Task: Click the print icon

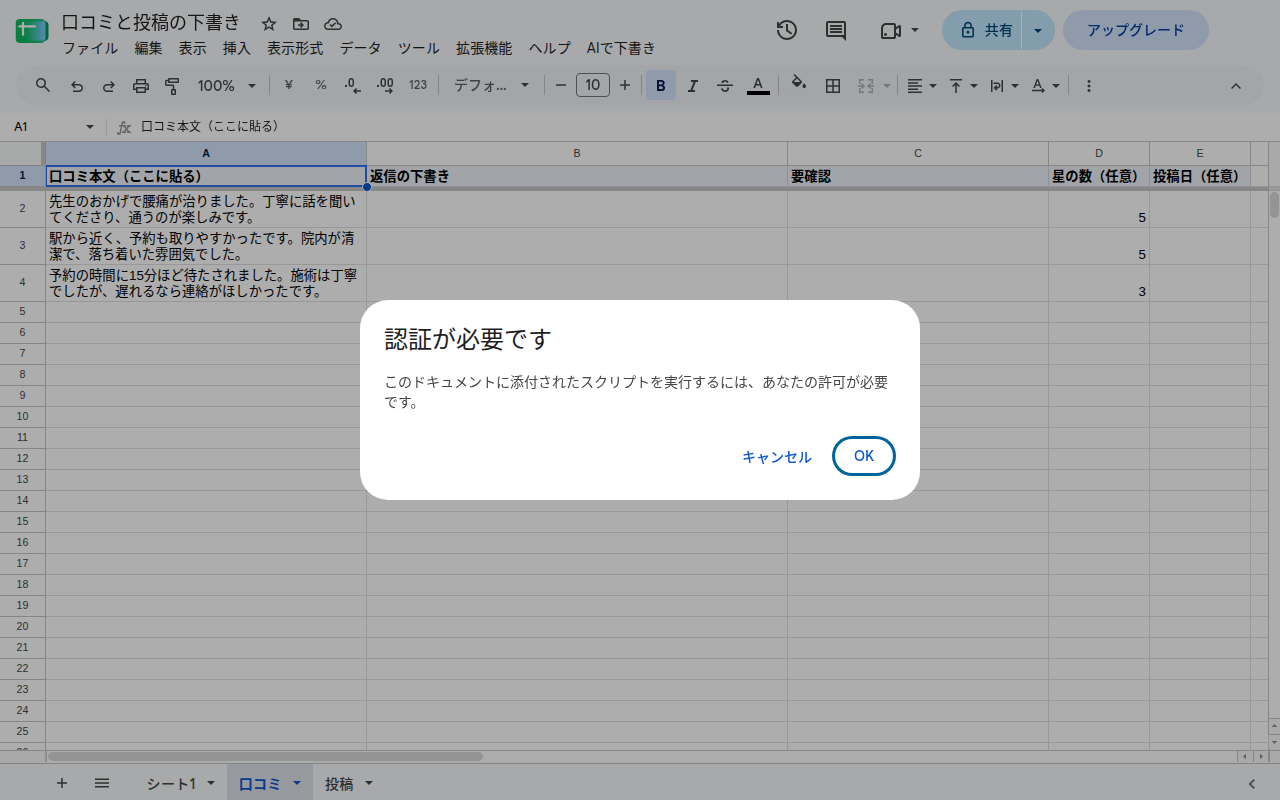Action: pos(141,86)
